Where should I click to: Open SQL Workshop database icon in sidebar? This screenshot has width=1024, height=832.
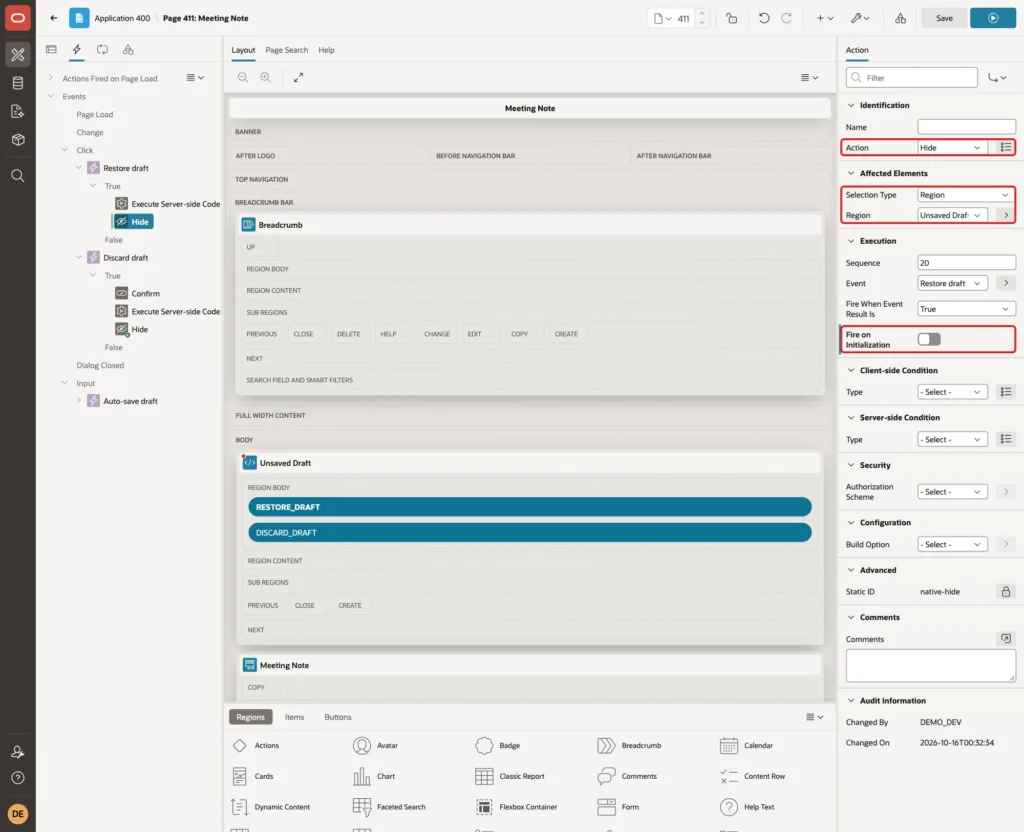18,83
